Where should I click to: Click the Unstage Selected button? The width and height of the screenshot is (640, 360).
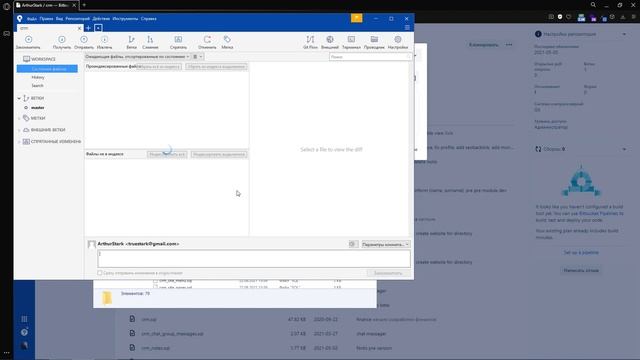click(216, 67)
